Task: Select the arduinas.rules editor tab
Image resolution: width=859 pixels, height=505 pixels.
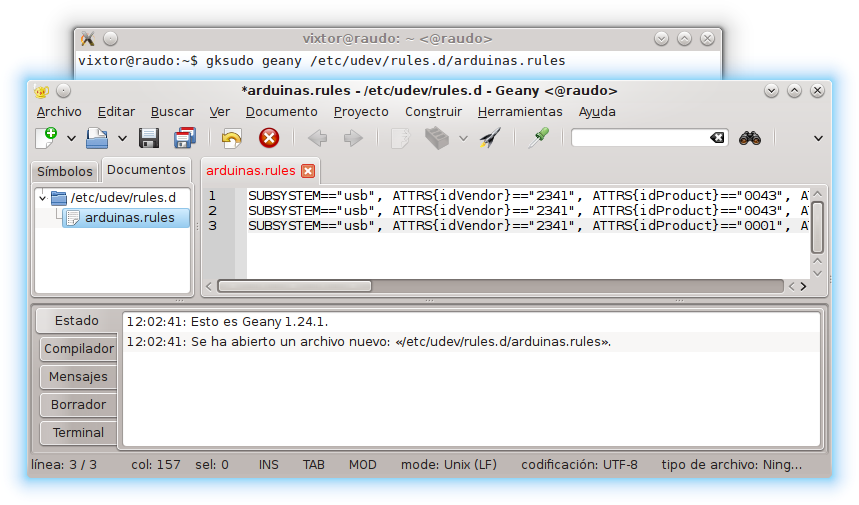Action: click(x=251, y=171)
